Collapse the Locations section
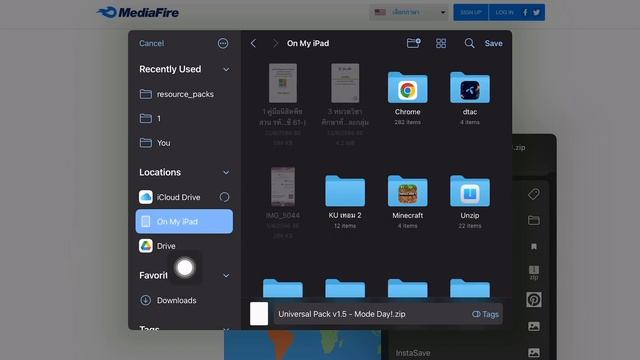This screenshot has height=360, width=640. (226, 173)
